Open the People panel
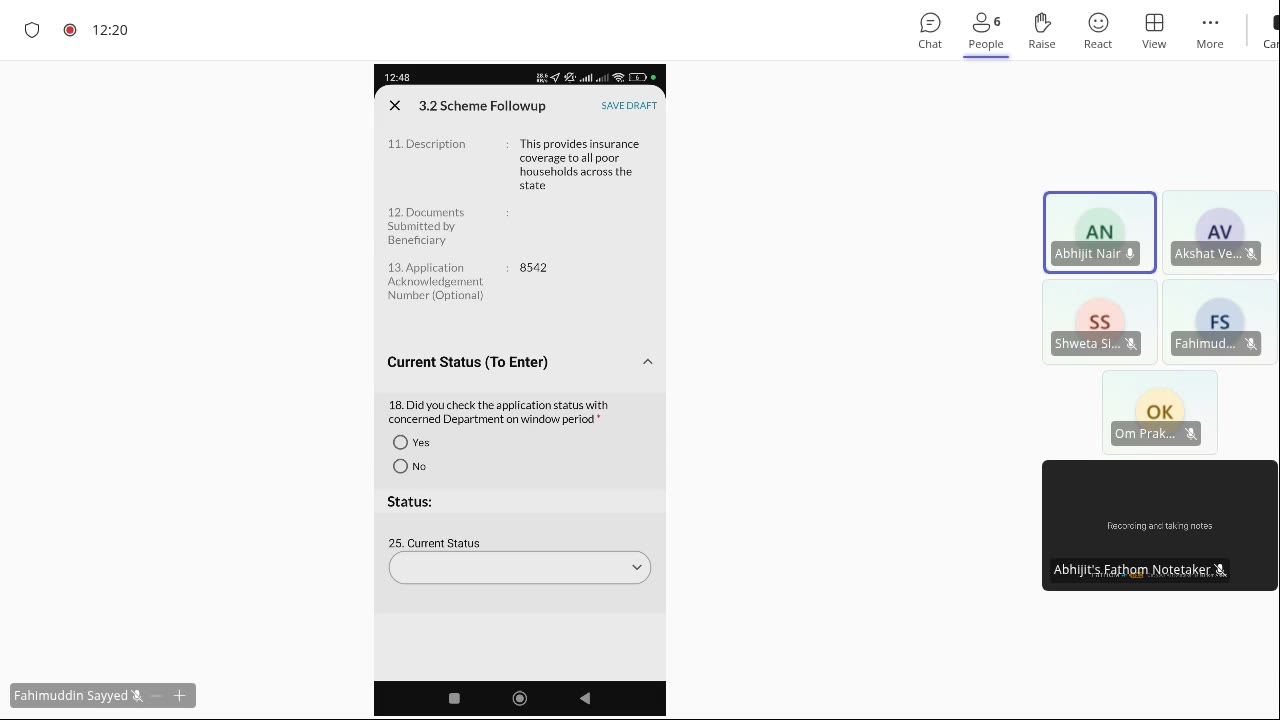This screenshot has height=720, width=1280. (985, 30)
